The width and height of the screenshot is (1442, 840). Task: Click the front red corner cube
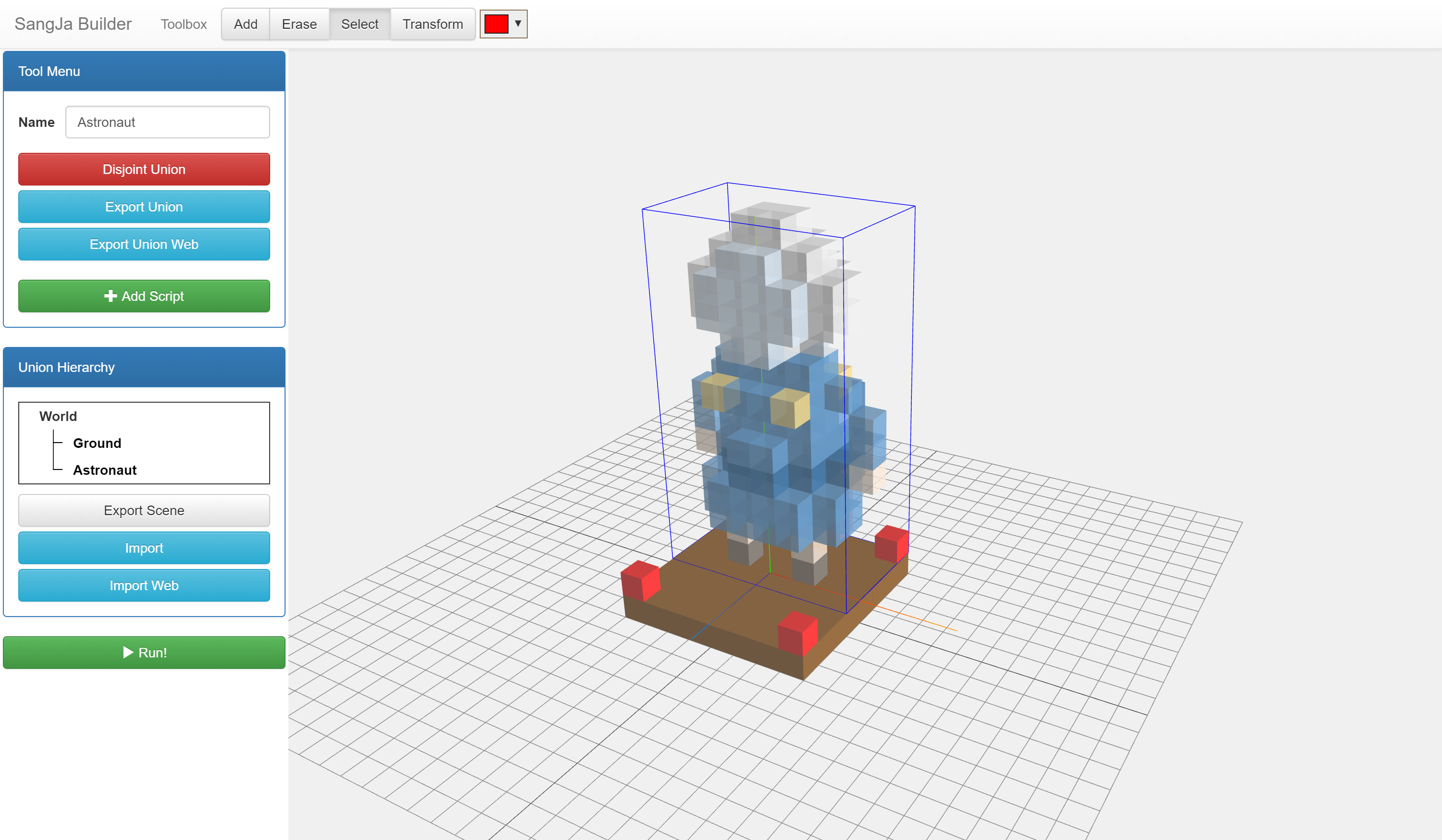(x=798, y=633)
